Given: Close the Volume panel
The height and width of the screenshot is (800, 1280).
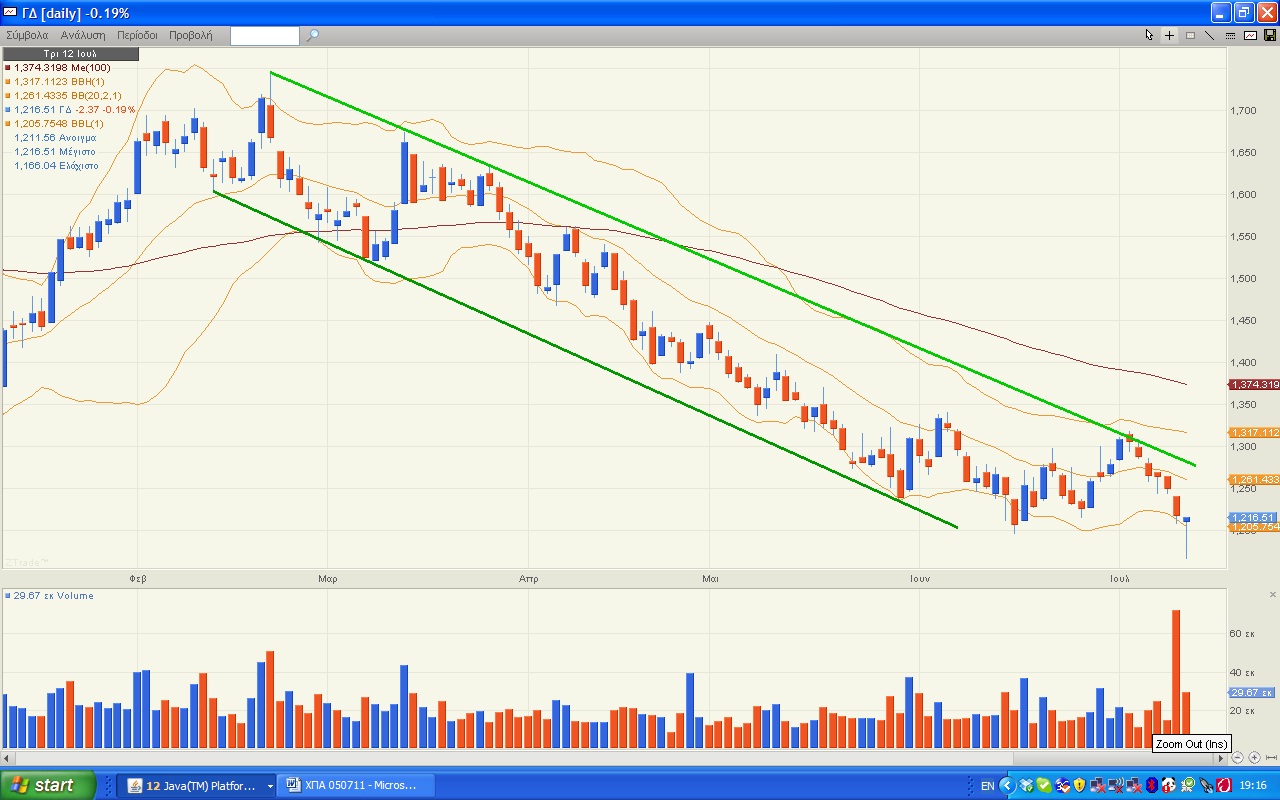Looking at the screenshot, I should pyautogui.click(x=1272, y=595).
